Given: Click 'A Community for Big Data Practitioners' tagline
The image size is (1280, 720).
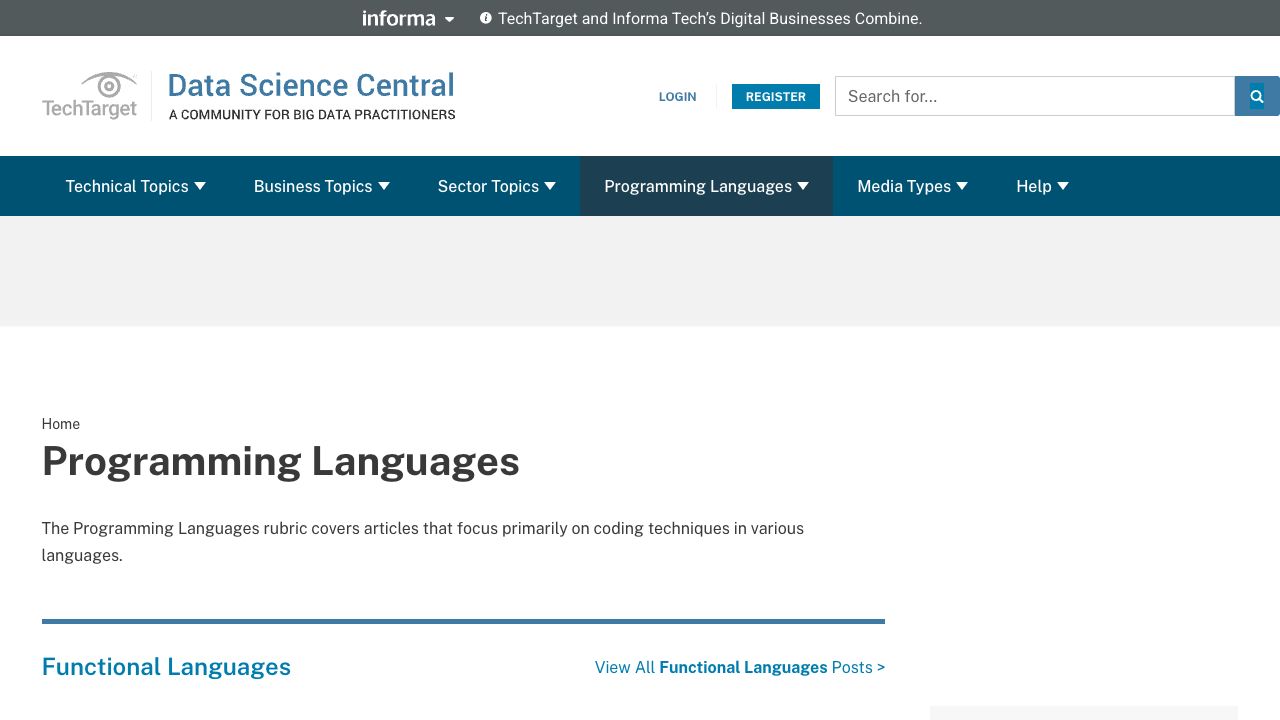Looking at the screenshot, I should [x=312, y=115].
